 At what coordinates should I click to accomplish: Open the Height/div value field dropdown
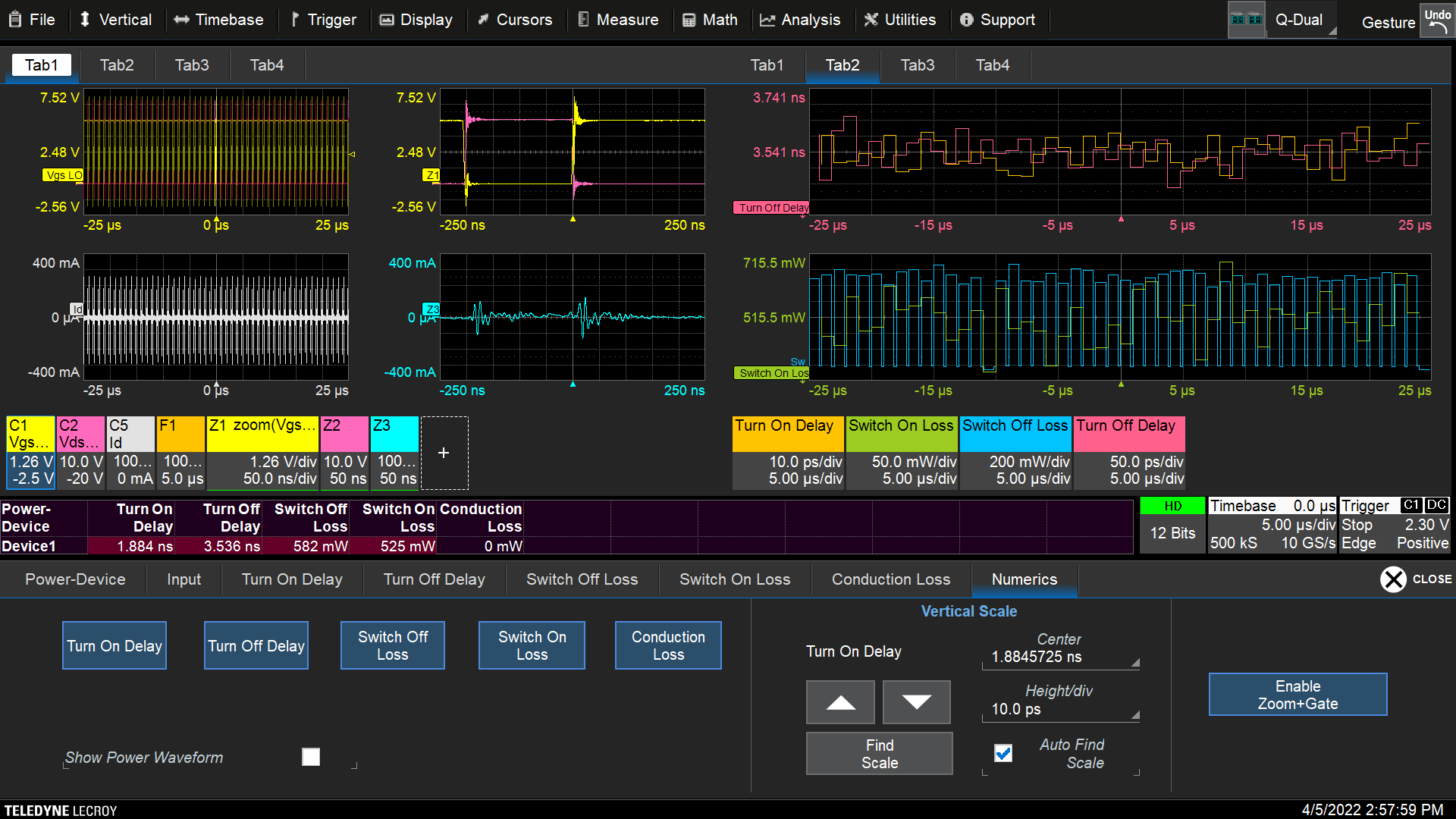(1135, 715)
